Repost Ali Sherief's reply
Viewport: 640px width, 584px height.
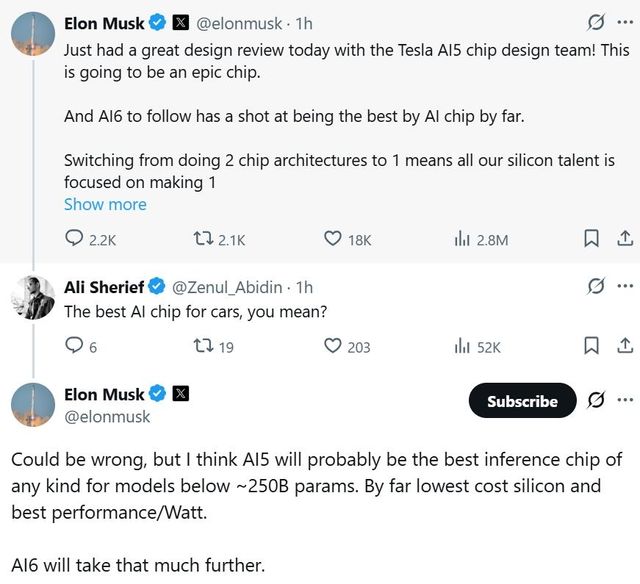tap(202, 346)
